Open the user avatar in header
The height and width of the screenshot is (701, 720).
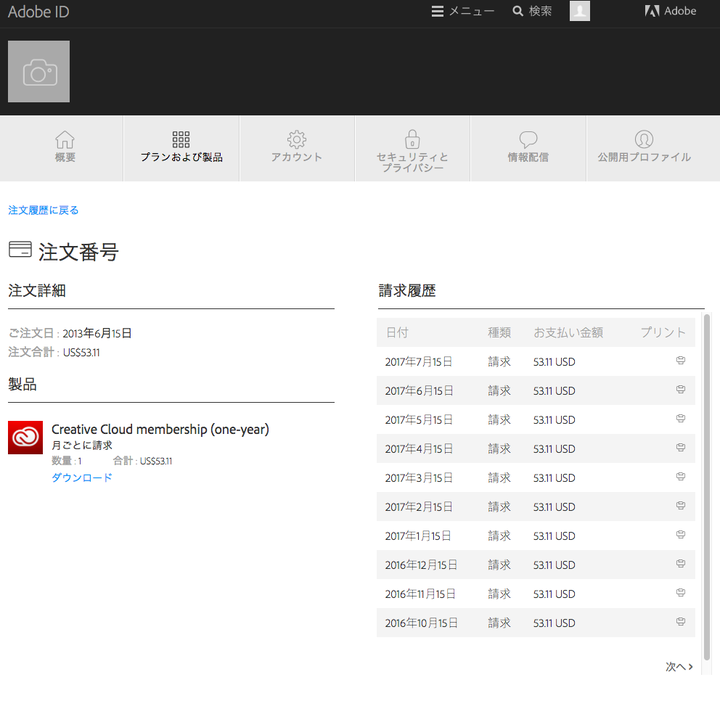579,11
